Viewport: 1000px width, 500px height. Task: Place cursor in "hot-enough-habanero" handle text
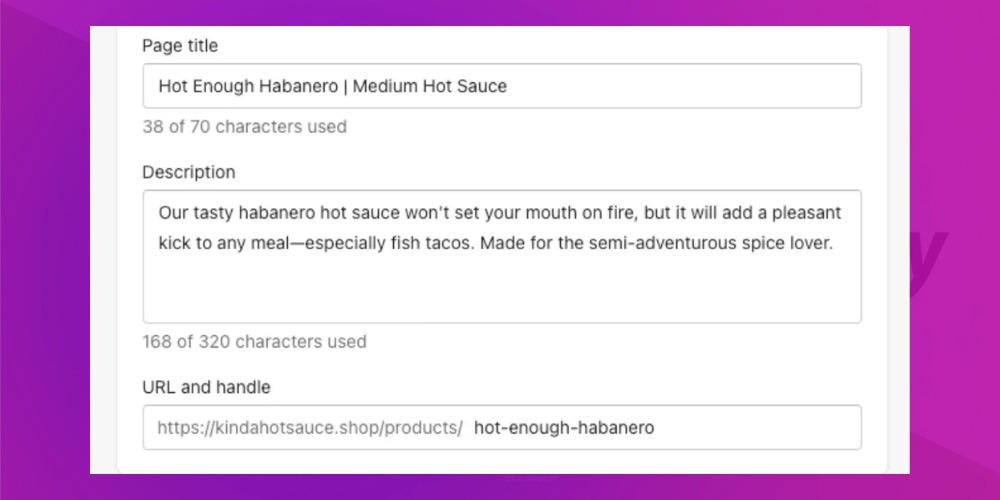click(x=564, y=428)
